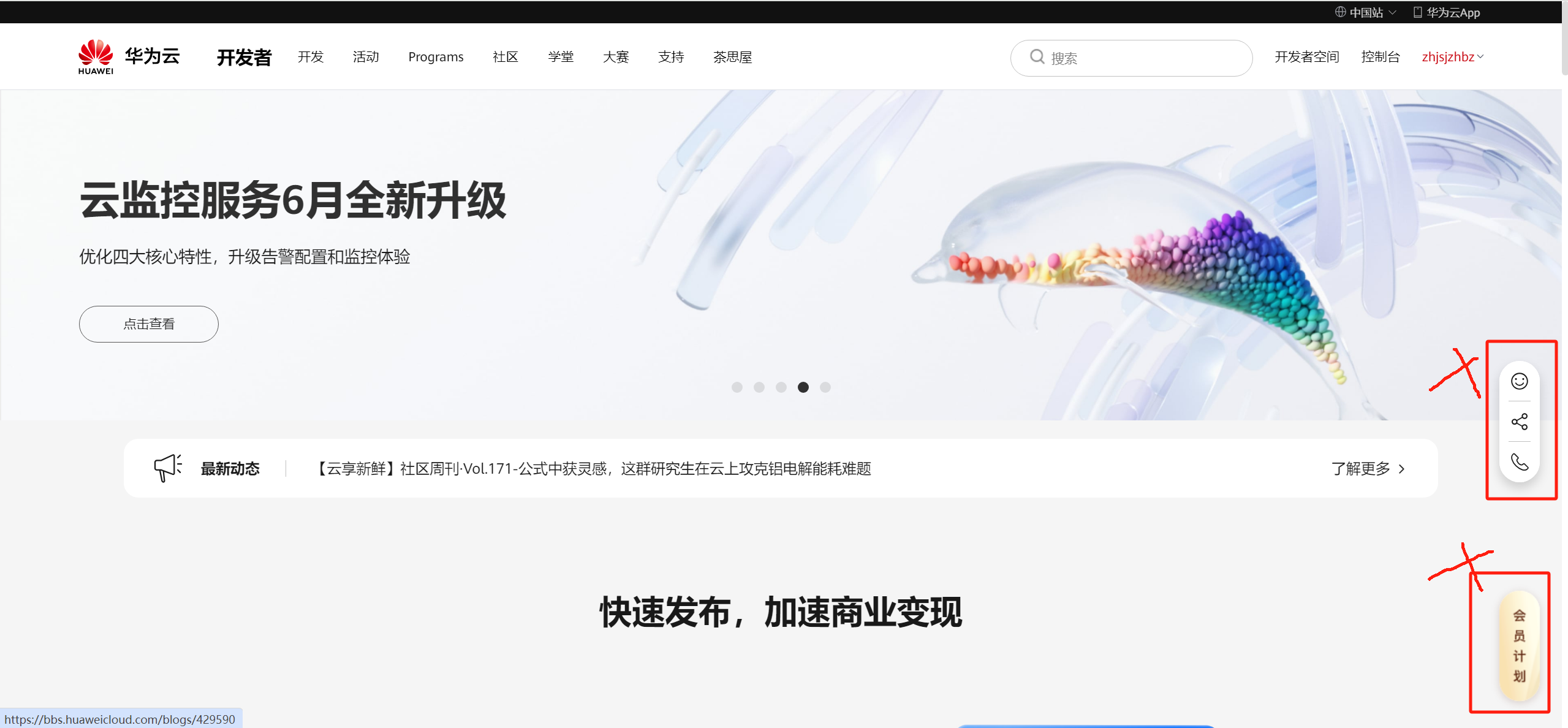This screenshot has width=1568, height=728.
Task: Expand the 中国站 region dropdown
Action: pos(1392,12)
